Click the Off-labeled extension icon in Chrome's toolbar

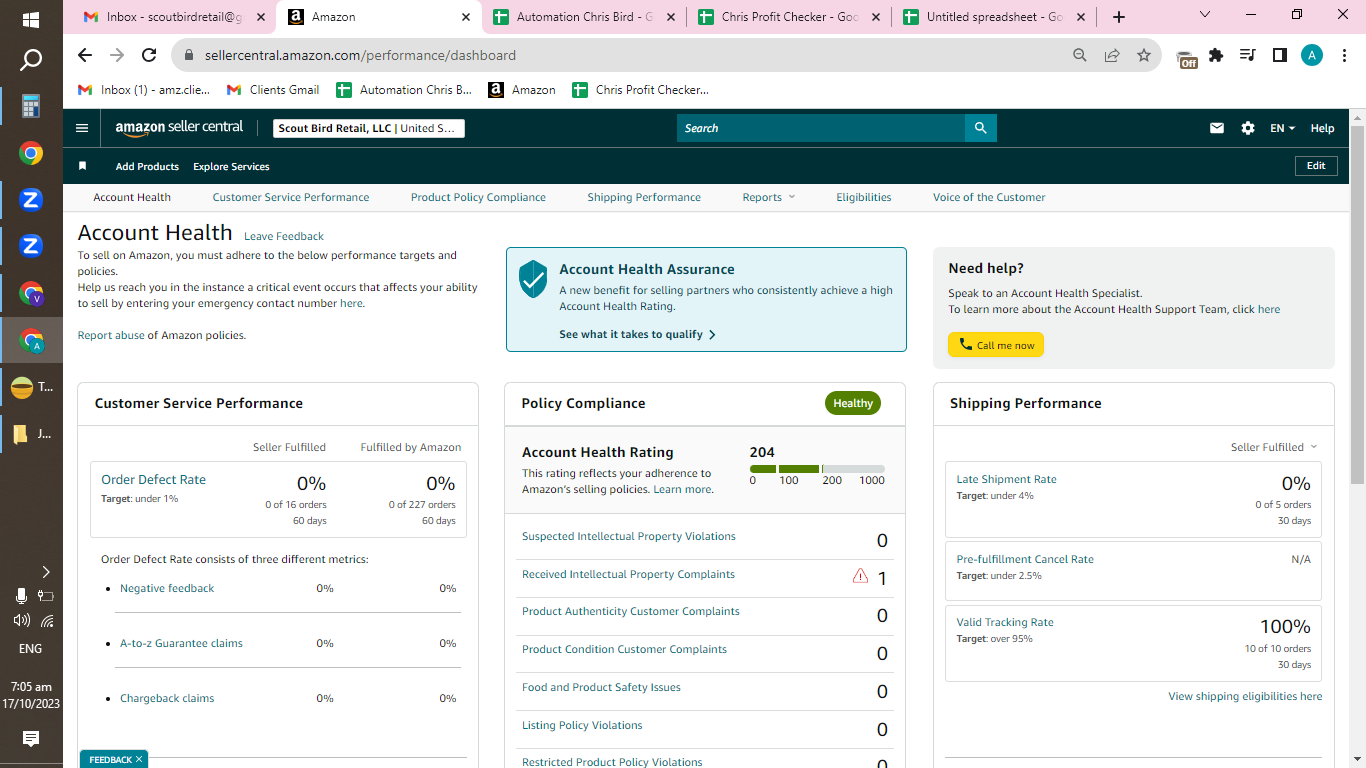(1186, 58)
